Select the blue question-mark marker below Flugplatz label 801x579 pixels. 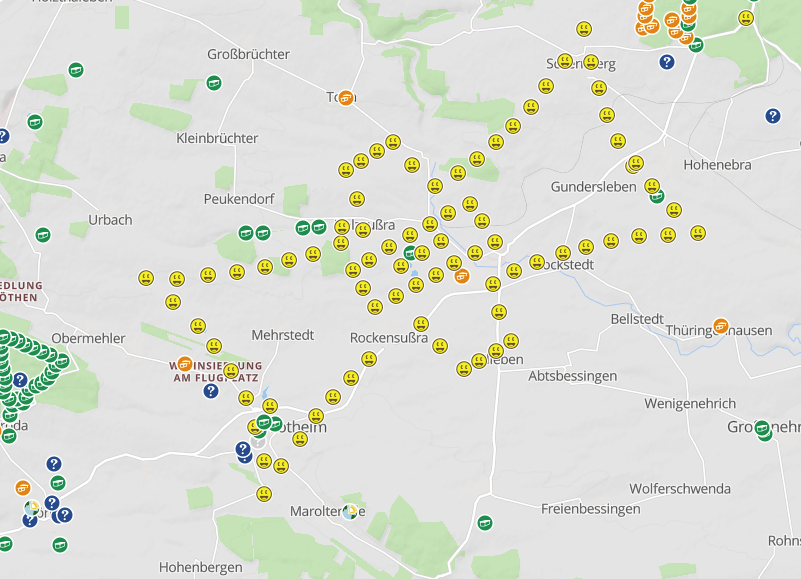coord(211,391)
